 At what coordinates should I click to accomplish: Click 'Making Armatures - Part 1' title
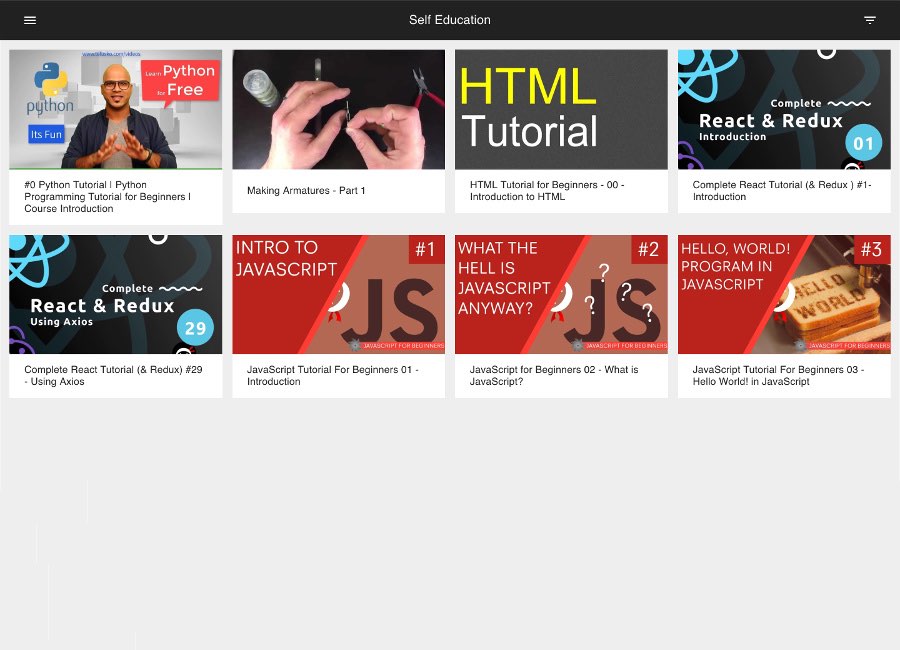tap(306, 191)
